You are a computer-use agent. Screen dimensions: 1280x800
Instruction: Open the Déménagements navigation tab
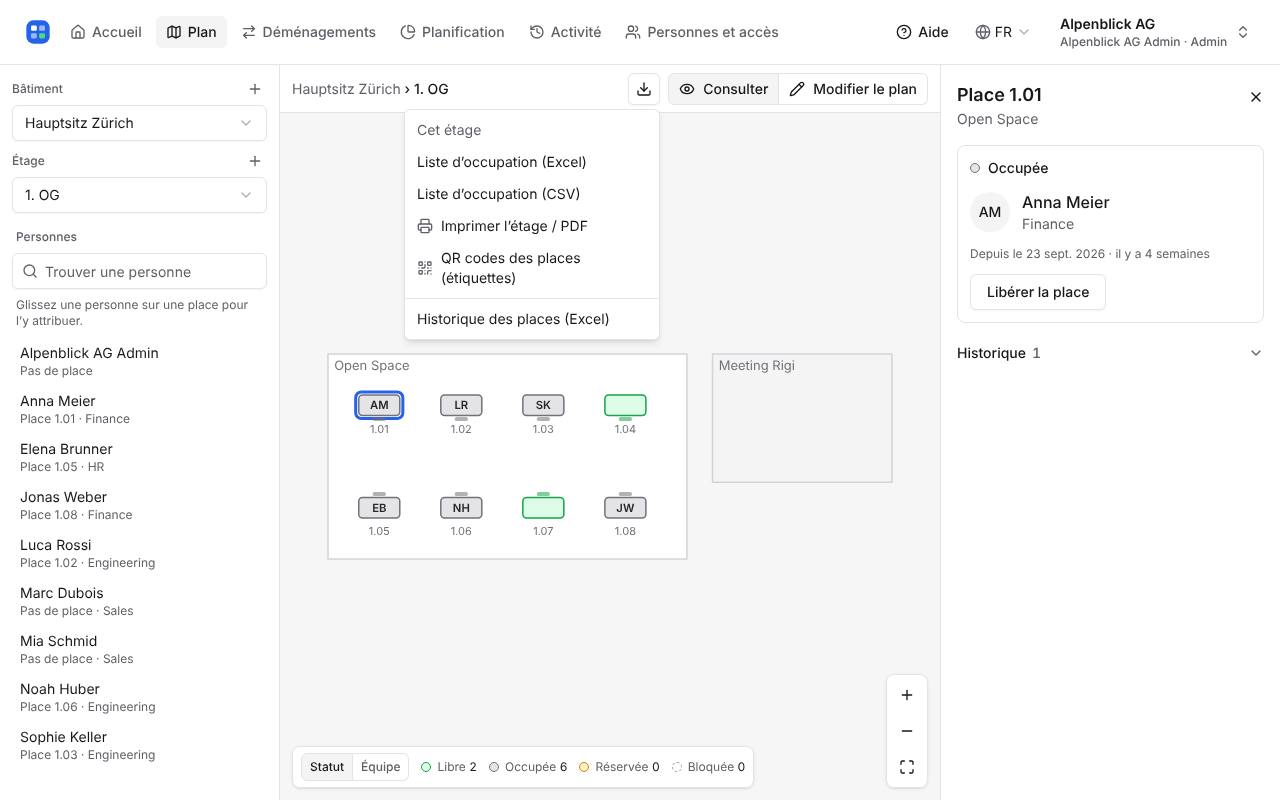[309, 32]
